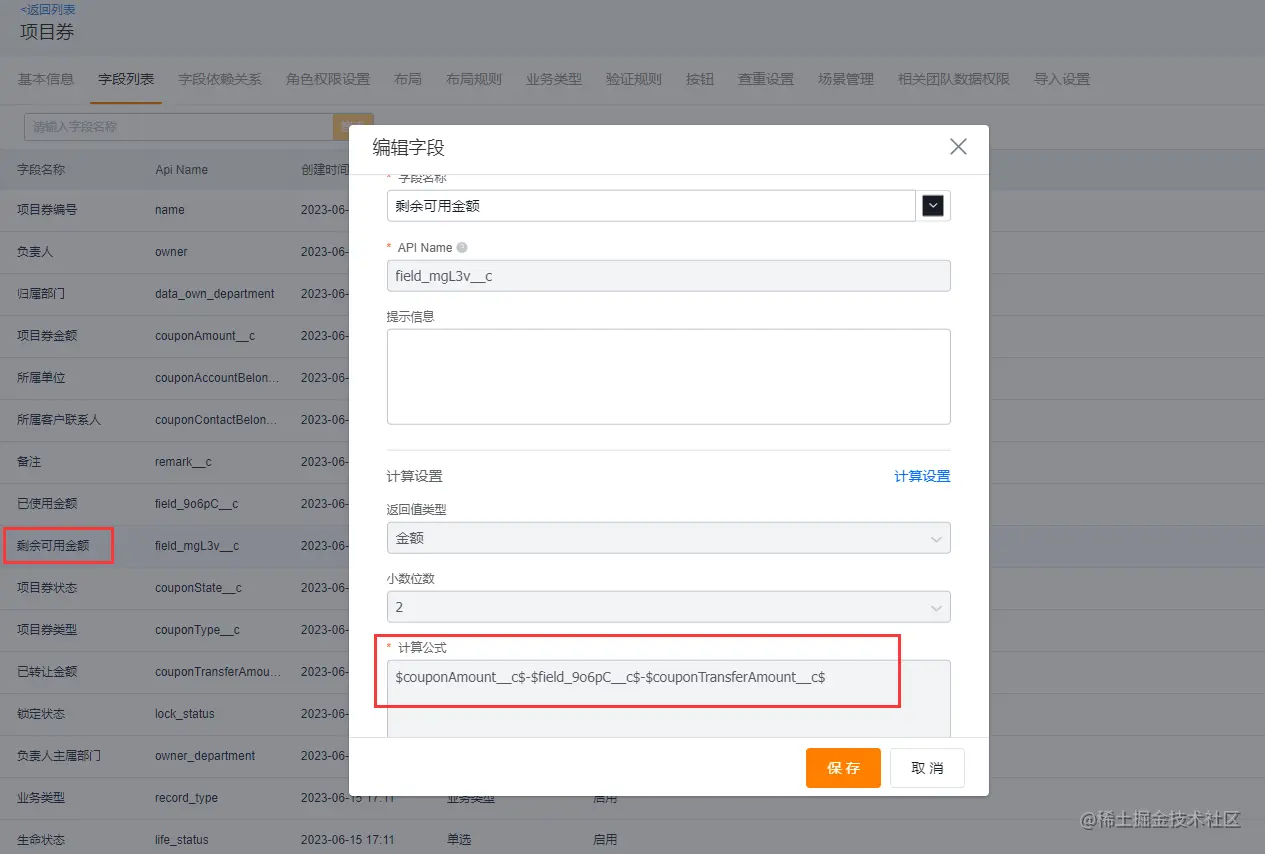Image resolution: width=1265 pixels, height=854 pixels.
Task: Switch to the 布局 tab
Action: coord(408,79)
